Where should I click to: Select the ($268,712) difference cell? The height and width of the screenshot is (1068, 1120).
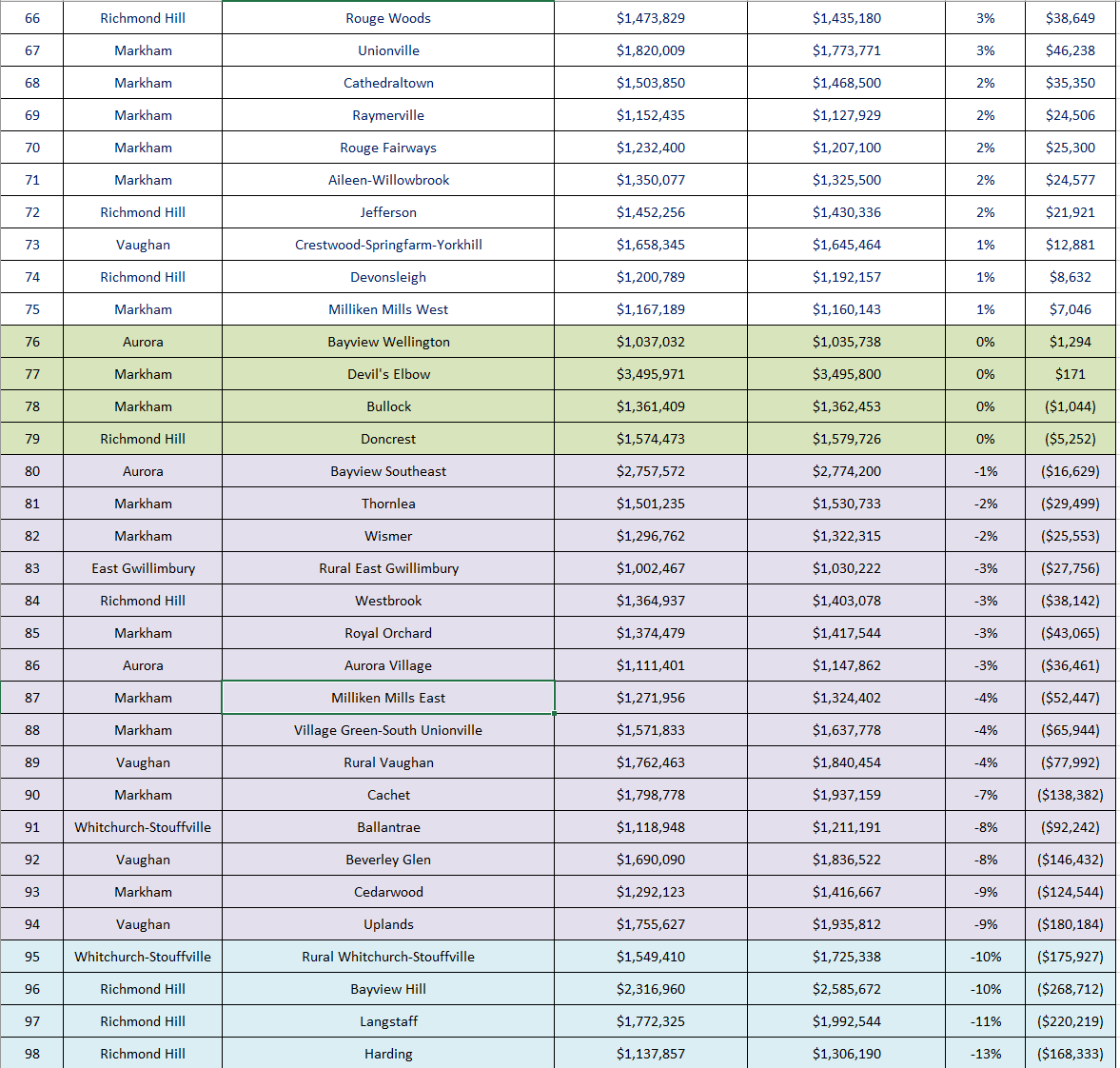coord(1070,989)
